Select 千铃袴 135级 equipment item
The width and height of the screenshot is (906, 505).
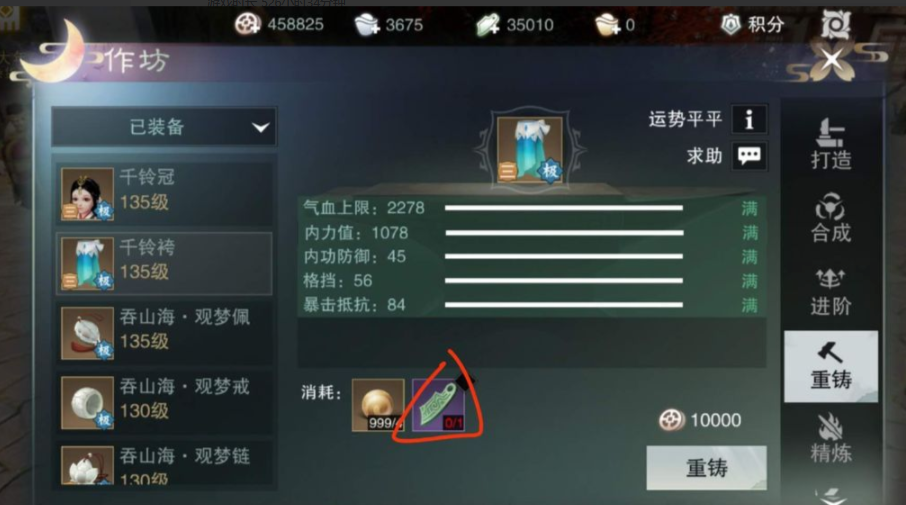click(x=164, y=263)
